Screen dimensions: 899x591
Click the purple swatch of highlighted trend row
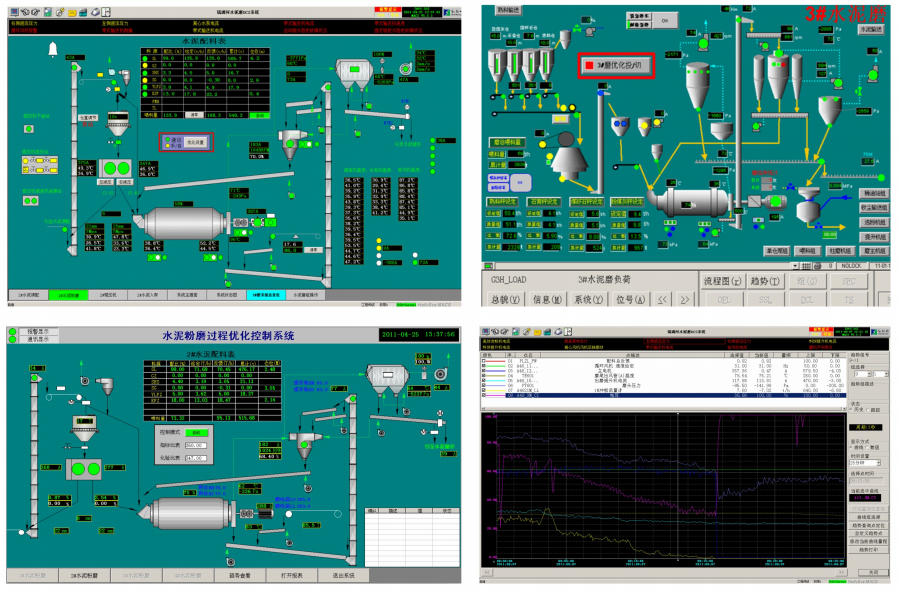pos(497,395)
